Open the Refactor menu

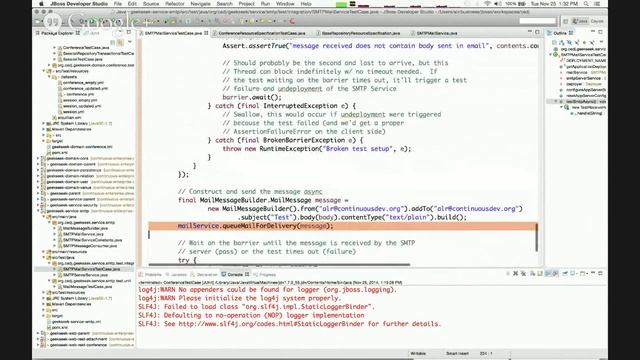pos(175,4)
